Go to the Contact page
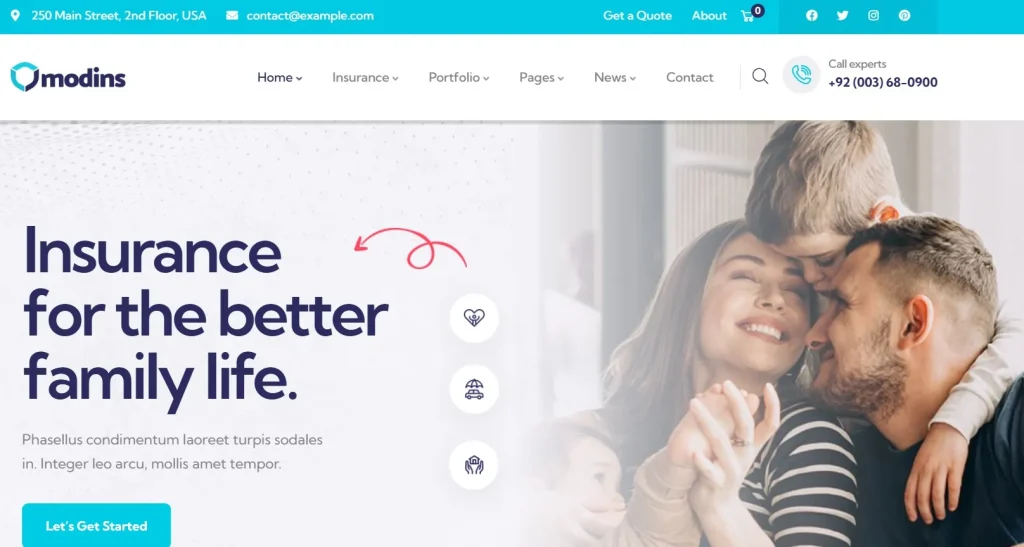Image resolution: width=1024 pixels, height=547 pixels. (690, 77)
